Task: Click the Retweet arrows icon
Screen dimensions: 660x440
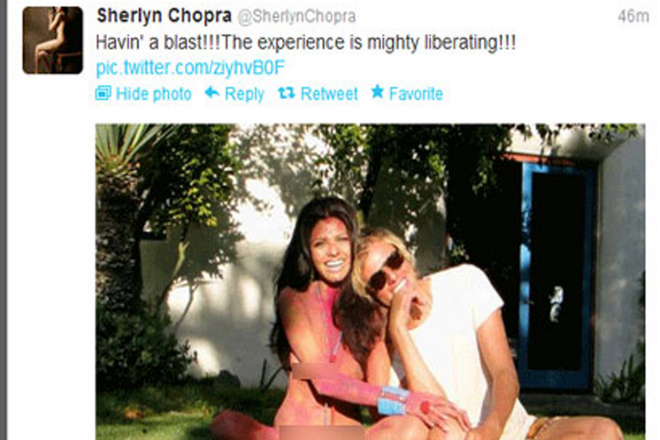Action: point(287,93)
